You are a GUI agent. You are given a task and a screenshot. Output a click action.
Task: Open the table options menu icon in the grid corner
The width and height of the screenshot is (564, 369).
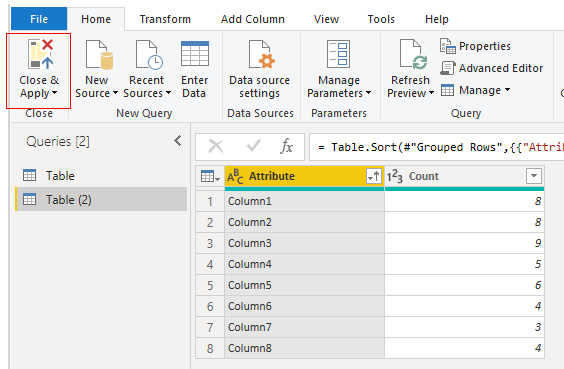(210, 177)
